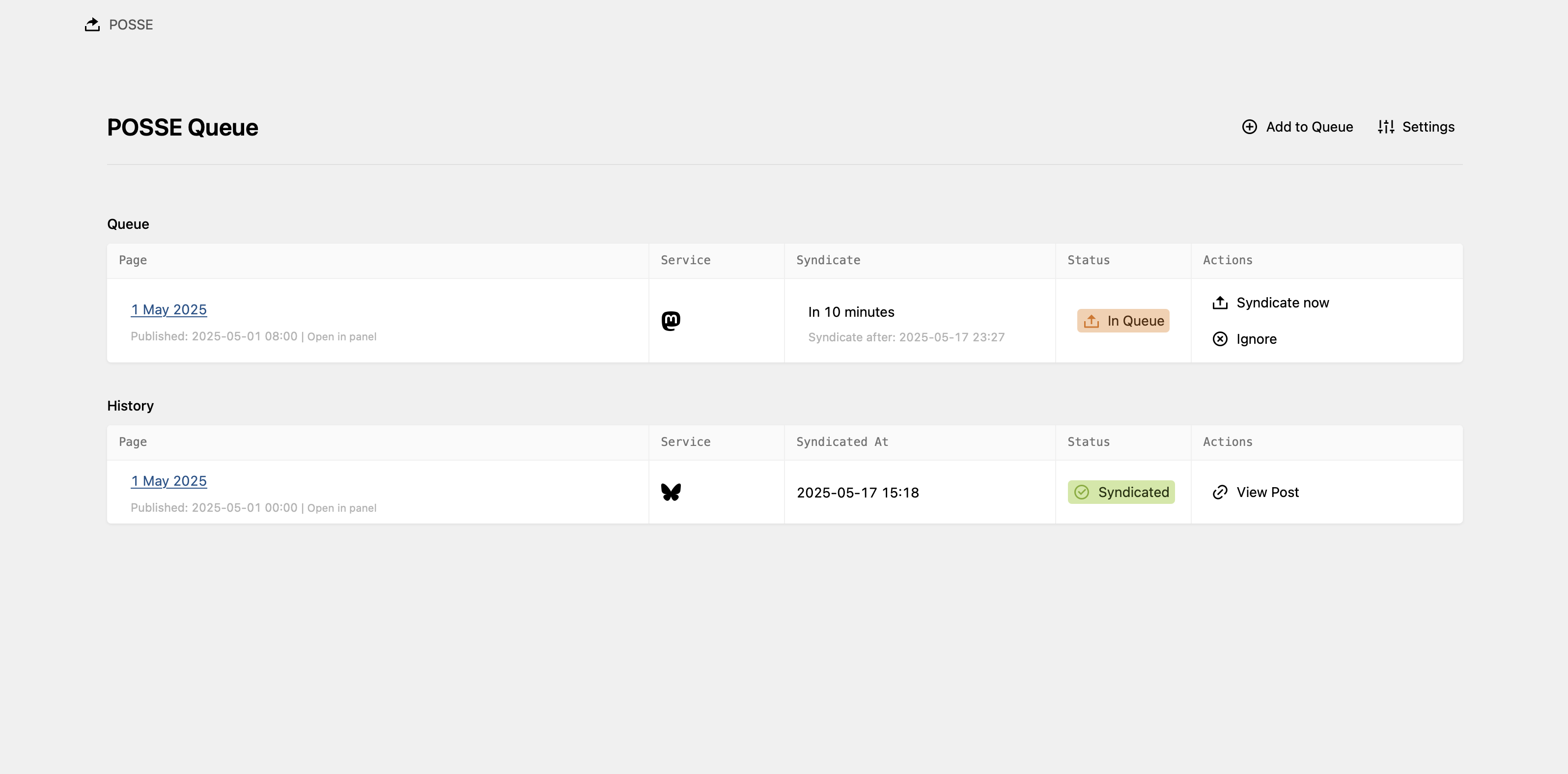Click the plus-circle Add to Queue icon
1568x774 pixels.
[1249, 127]
